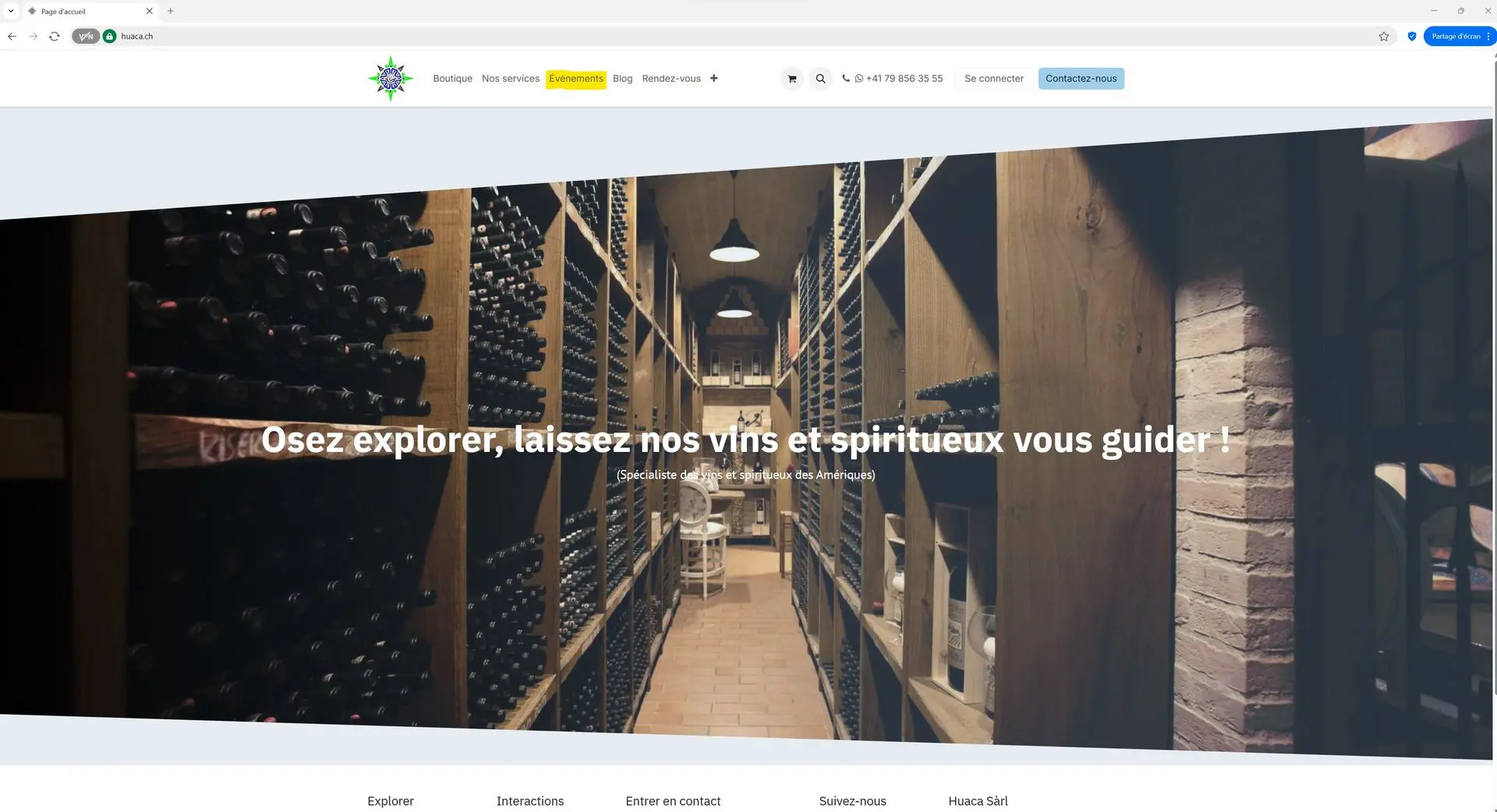The width and height of the screenshot is (1497, 812).
Task: Click the page vertical scrollbar
Action: click(x=1494, y=374)
